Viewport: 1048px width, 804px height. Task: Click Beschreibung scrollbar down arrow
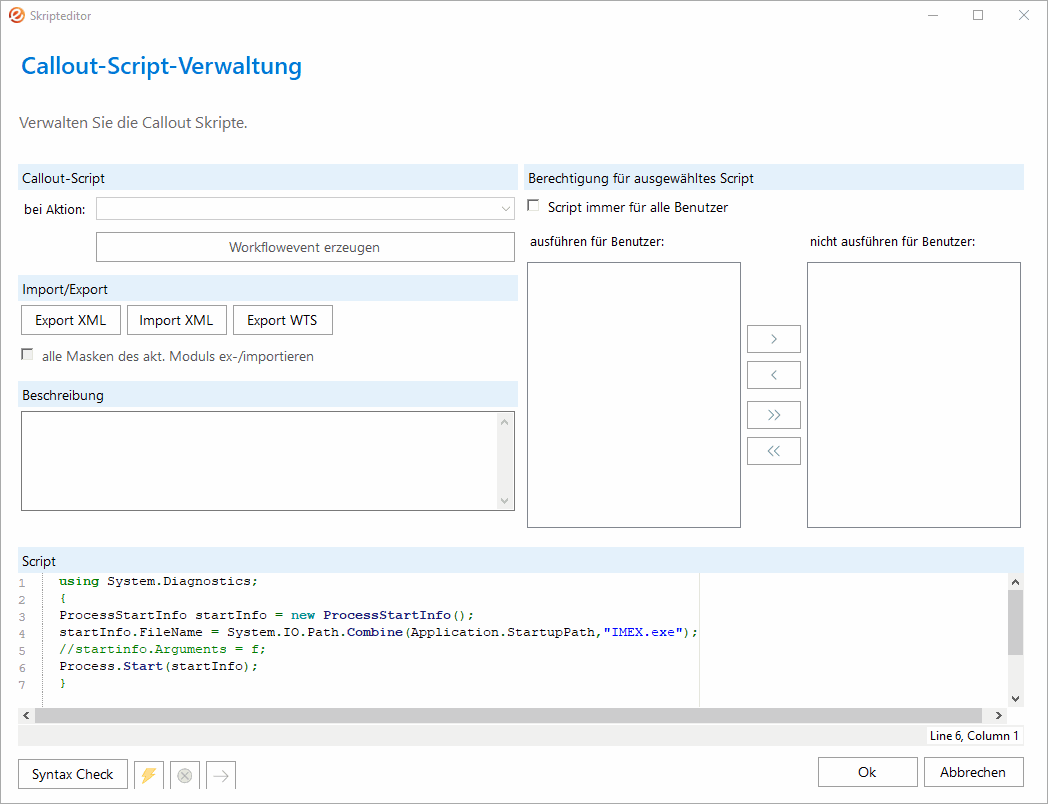pos(505,501)
